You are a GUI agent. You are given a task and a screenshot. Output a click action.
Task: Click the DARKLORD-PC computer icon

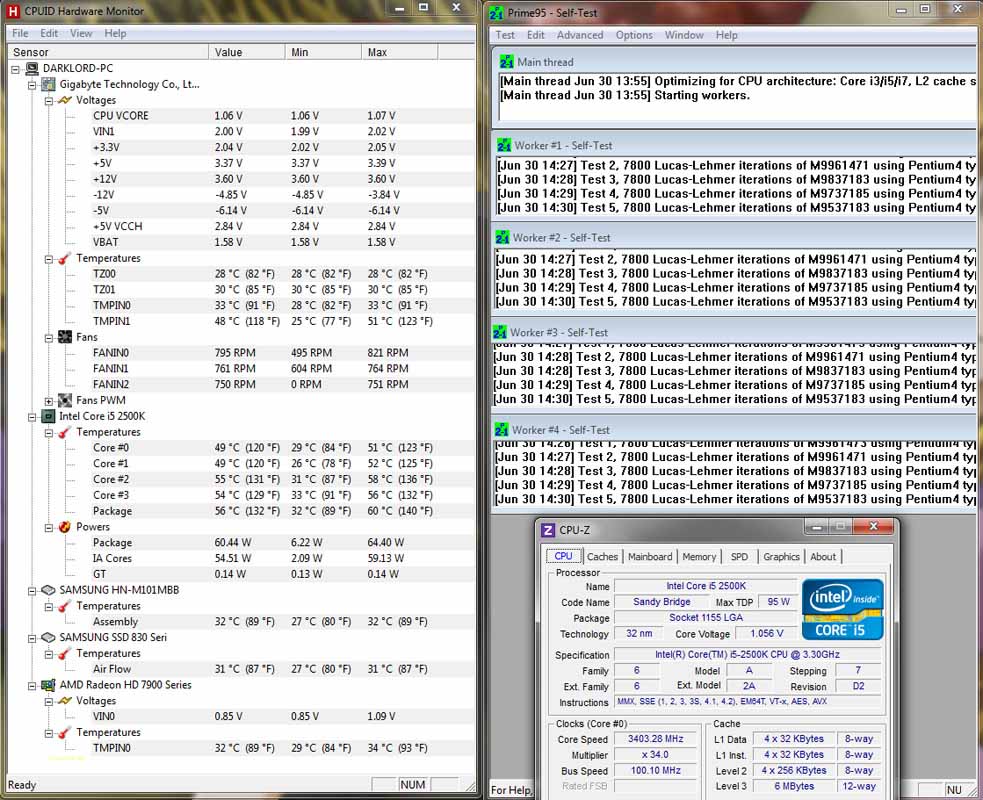pos(32,68)
